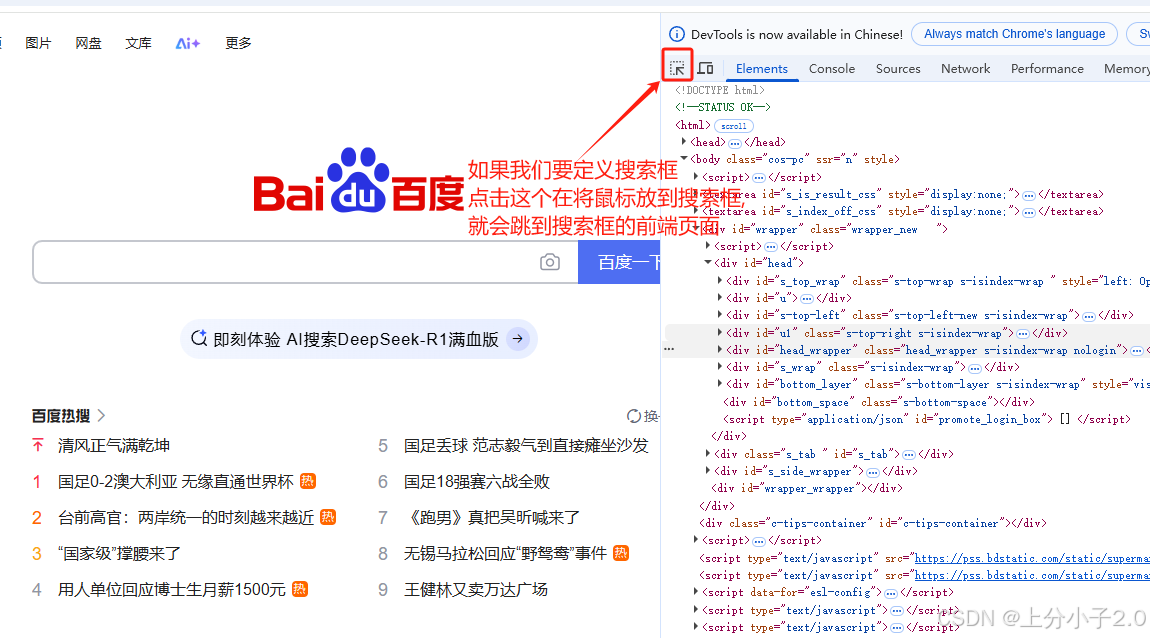This screenshot has width=1150, height=638.
Task: Open hot search 王健林又卖万达广场
Action: [475, 590]
